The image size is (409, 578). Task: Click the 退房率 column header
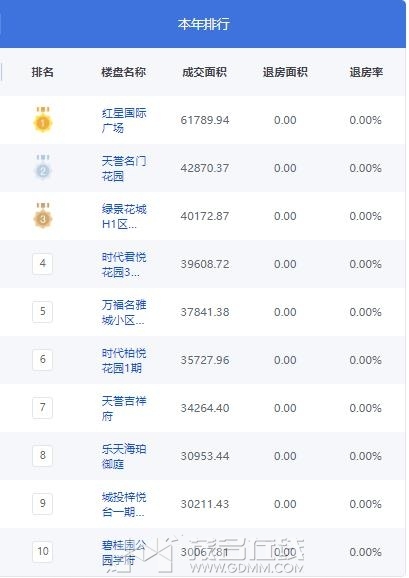366,72
